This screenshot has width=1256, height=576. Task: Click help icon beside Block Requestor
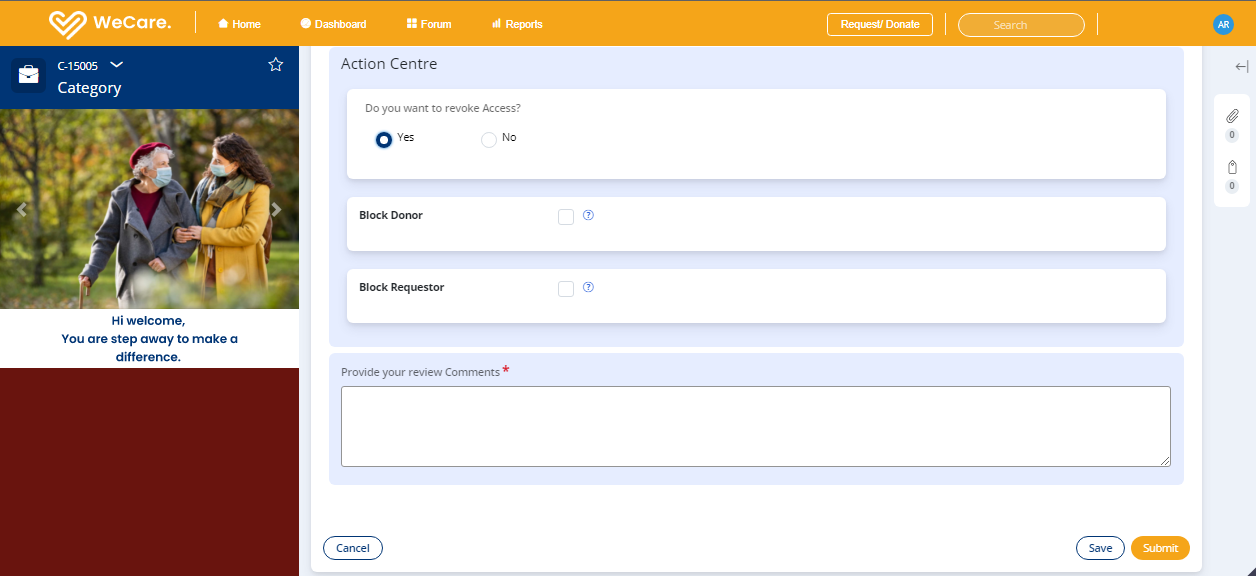tap(588, 287)
